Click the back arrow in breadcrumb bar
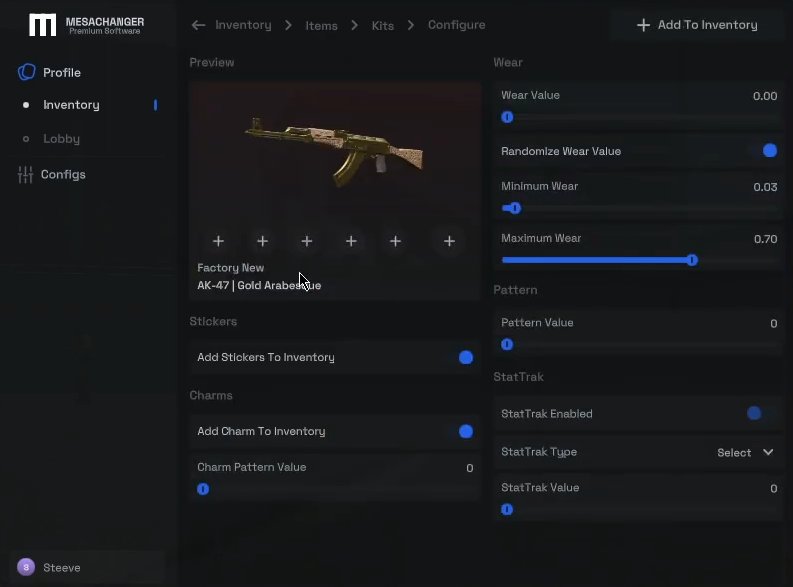 click(x=198, y=25)
